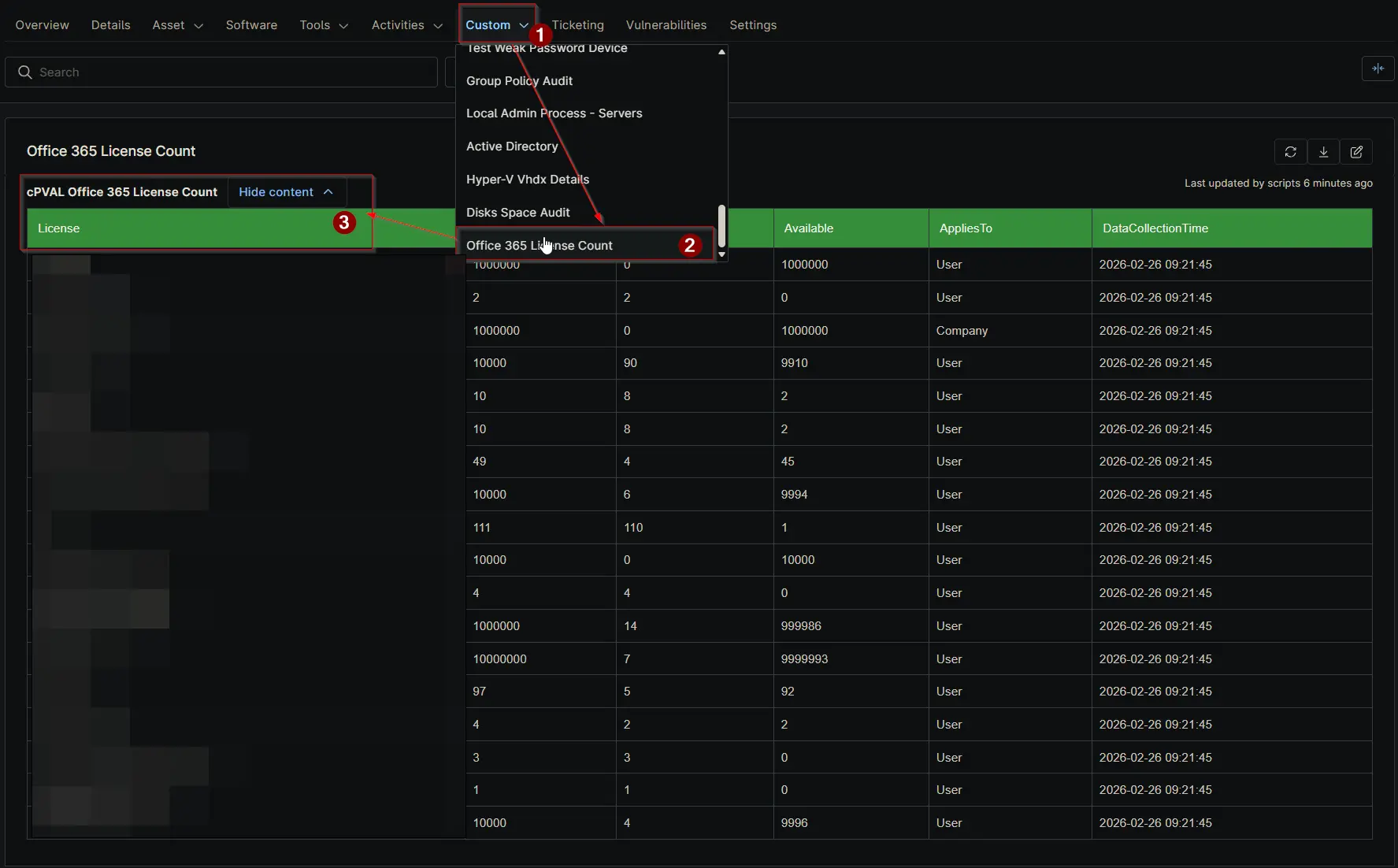1398x868 pixels.
Task: Close the Custom dropdown menu
Action: pos(496,25)
